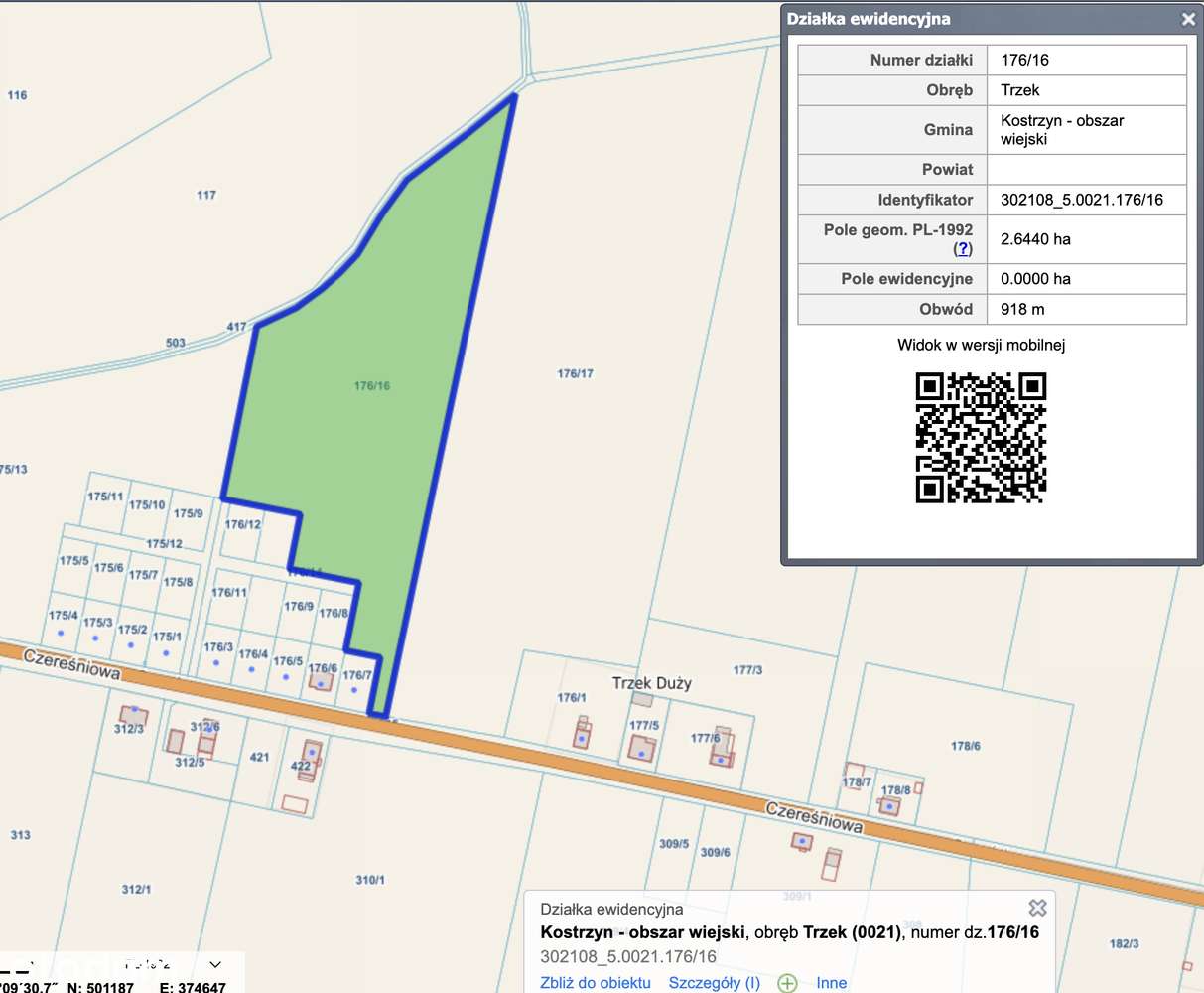Click the 918 m perimeter value
This screenshot has width=1204, height=993.
tap(1022, 309)
